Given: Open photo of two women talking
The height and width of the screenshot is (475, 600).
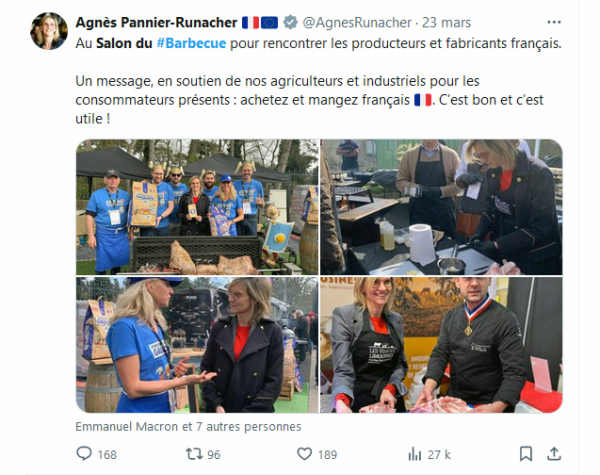Looking at the screenshot, I should (197, 345).
